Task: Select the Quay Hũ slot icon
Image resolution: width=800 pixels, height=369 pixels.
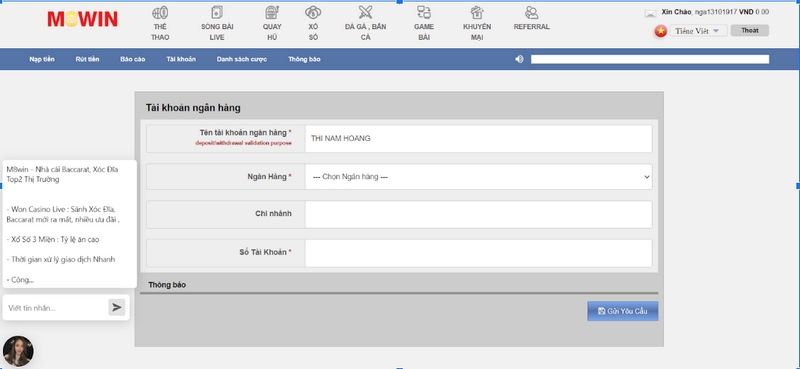Action: [x=272, y=12]
